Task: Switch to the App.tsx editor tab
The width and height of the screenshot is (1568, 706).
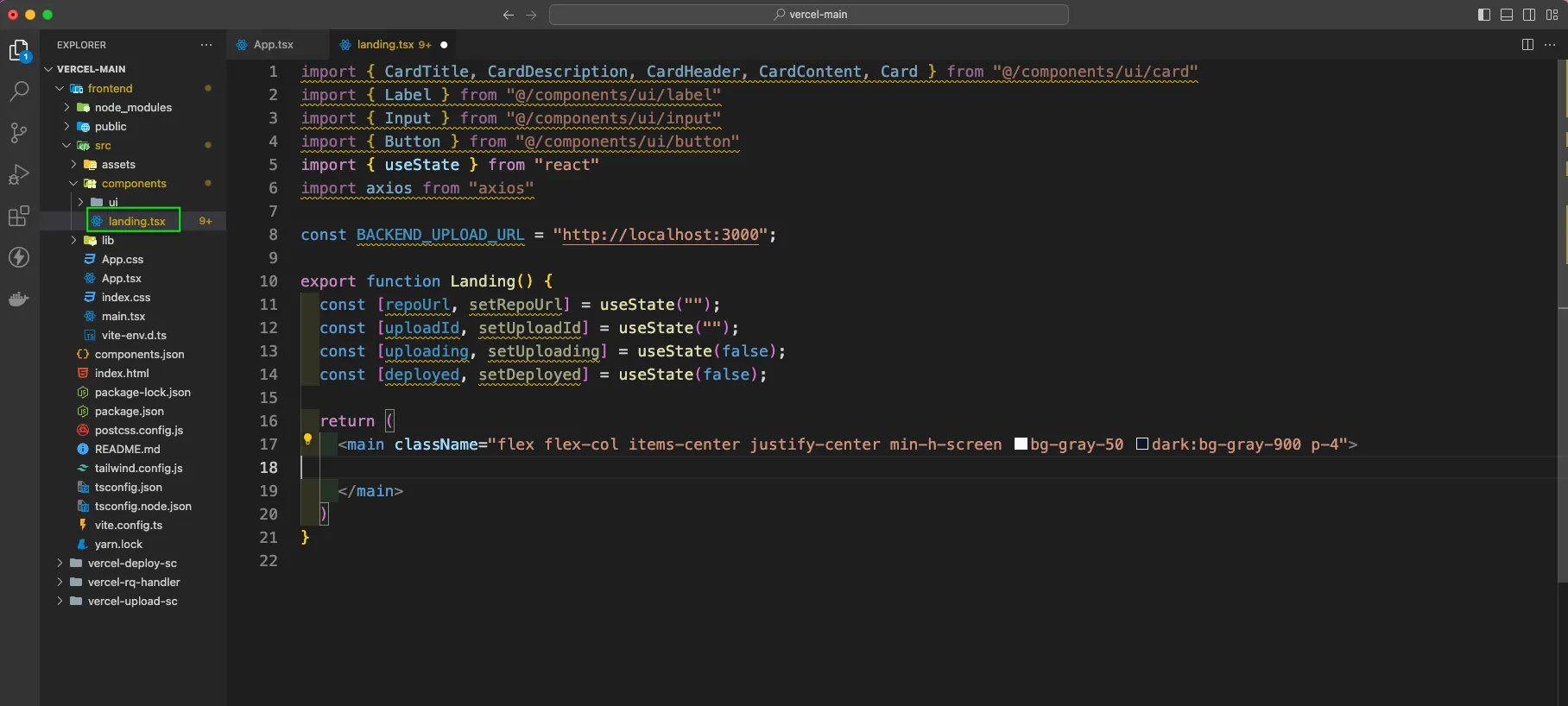Action: click(x=274, y=45)
